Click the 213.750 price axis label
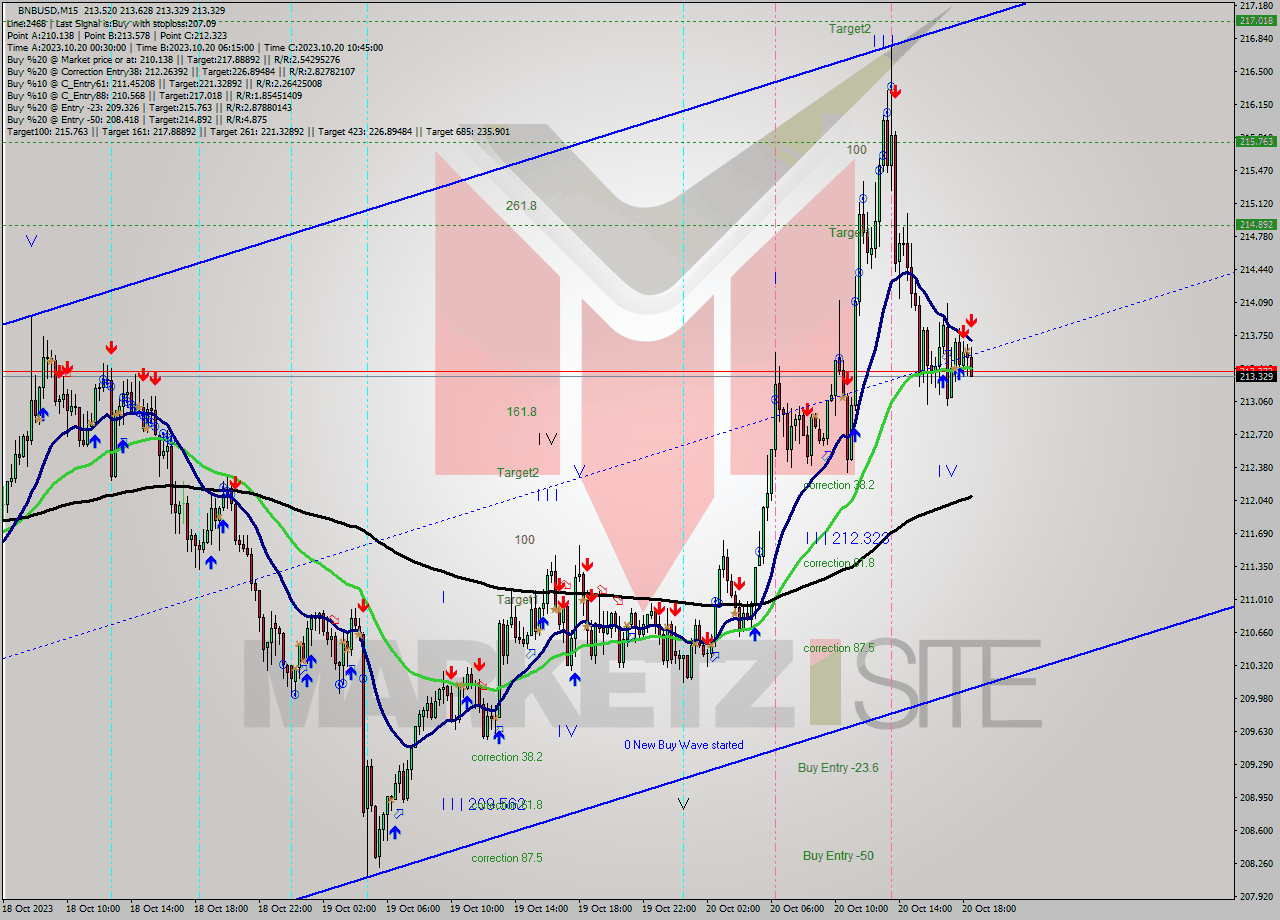 click(x=1255, y=336)
